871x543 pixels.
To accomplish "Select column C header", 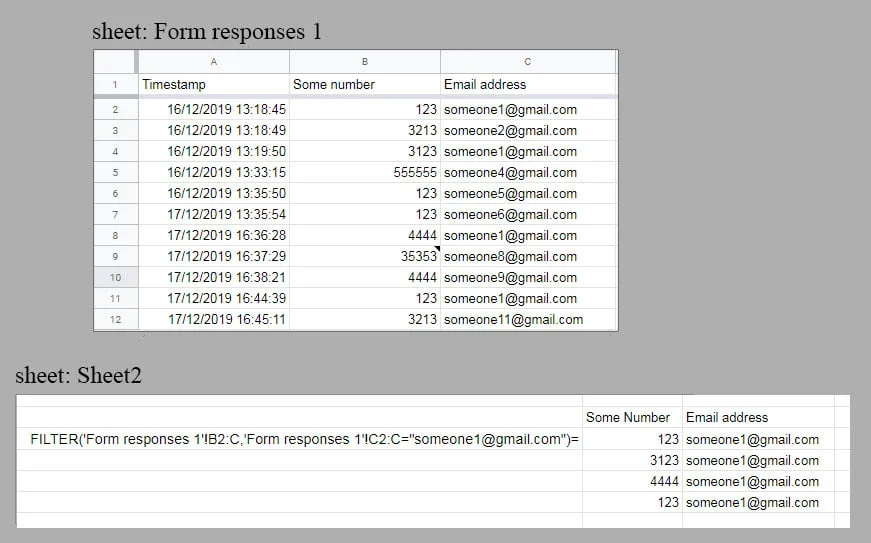I will (x=528, y=62).
